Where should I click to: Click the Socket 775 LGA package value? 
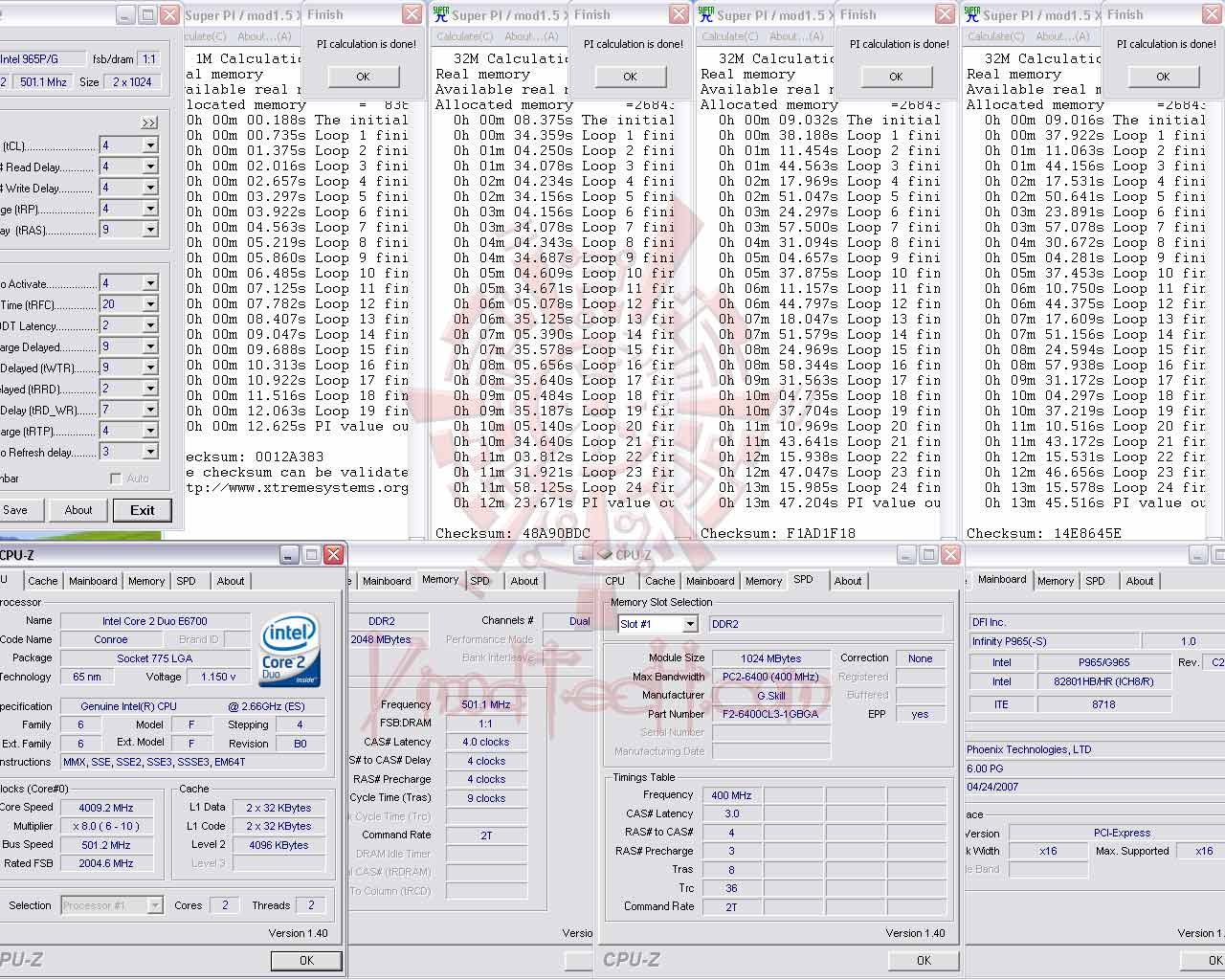pos(155,658)
